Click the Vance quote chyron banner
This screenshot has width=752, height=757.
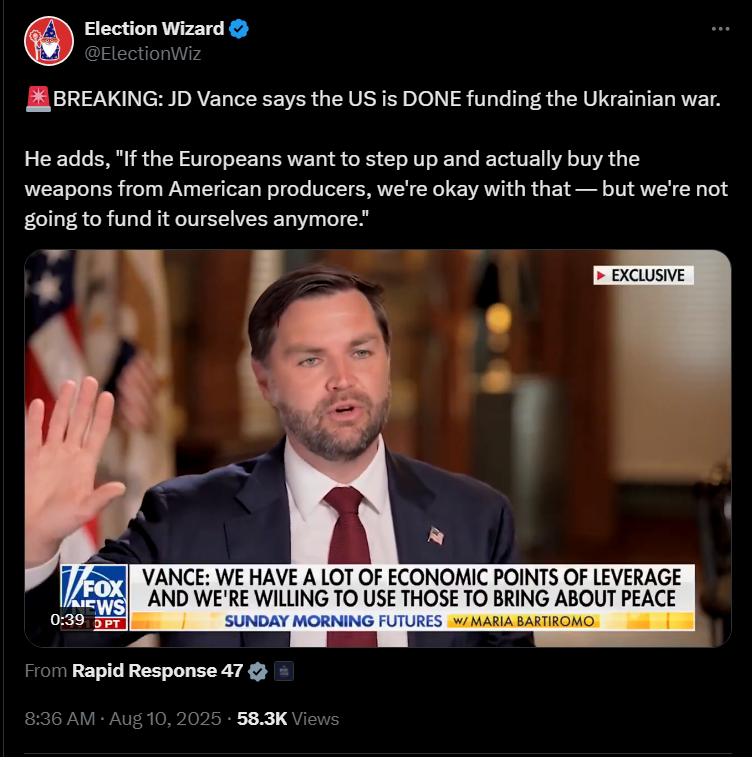[x=412, y=588]
